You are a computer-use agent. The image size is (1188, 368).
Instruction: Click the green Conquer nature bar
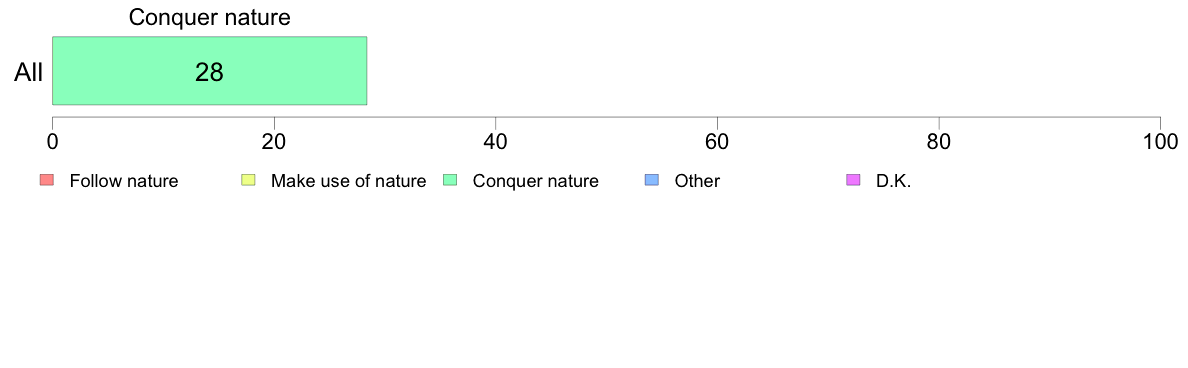(210, 70)
